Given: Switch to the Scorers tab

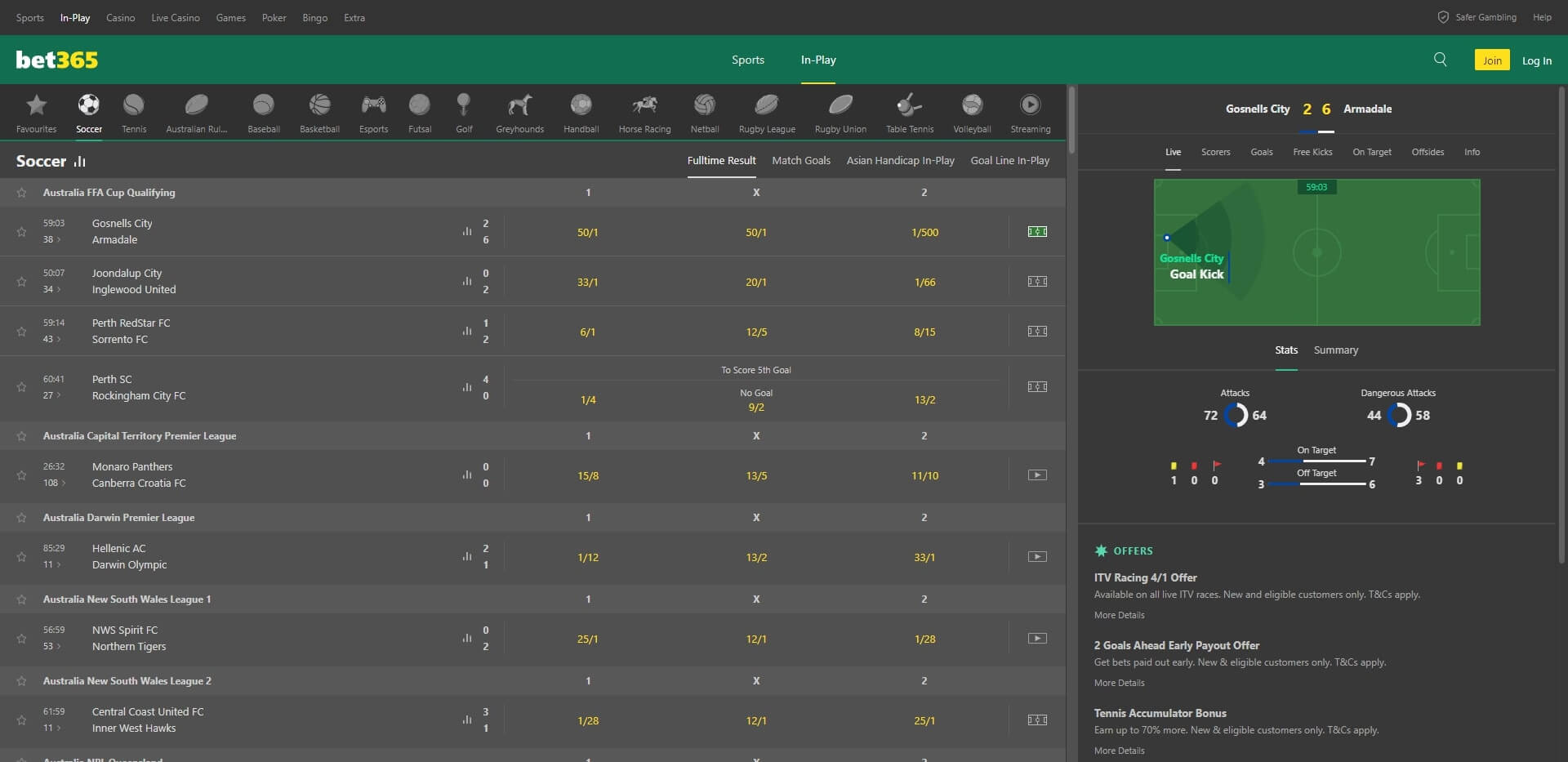Looking at the screenshot, I should pos(1215,152).
